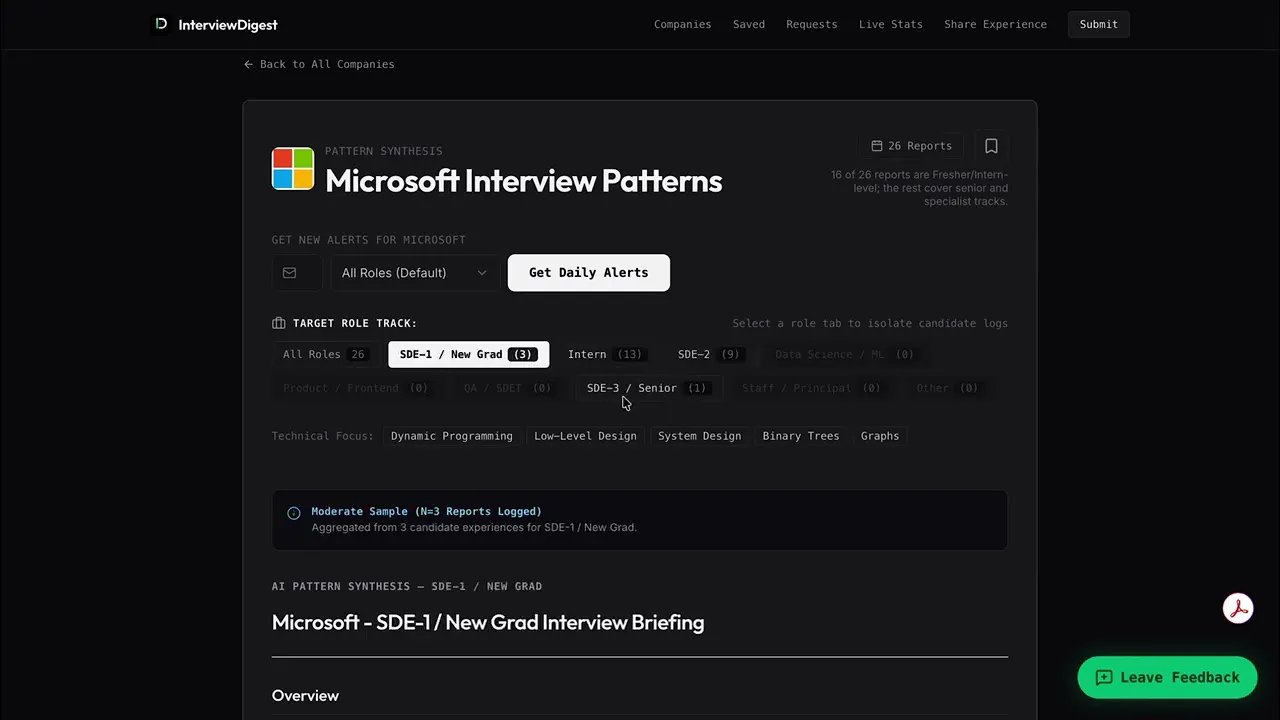The image size is (1280, 720).
Task: Click the SDE-1 / New Grad Interview Briefing heading
Action: pos(488,622)
